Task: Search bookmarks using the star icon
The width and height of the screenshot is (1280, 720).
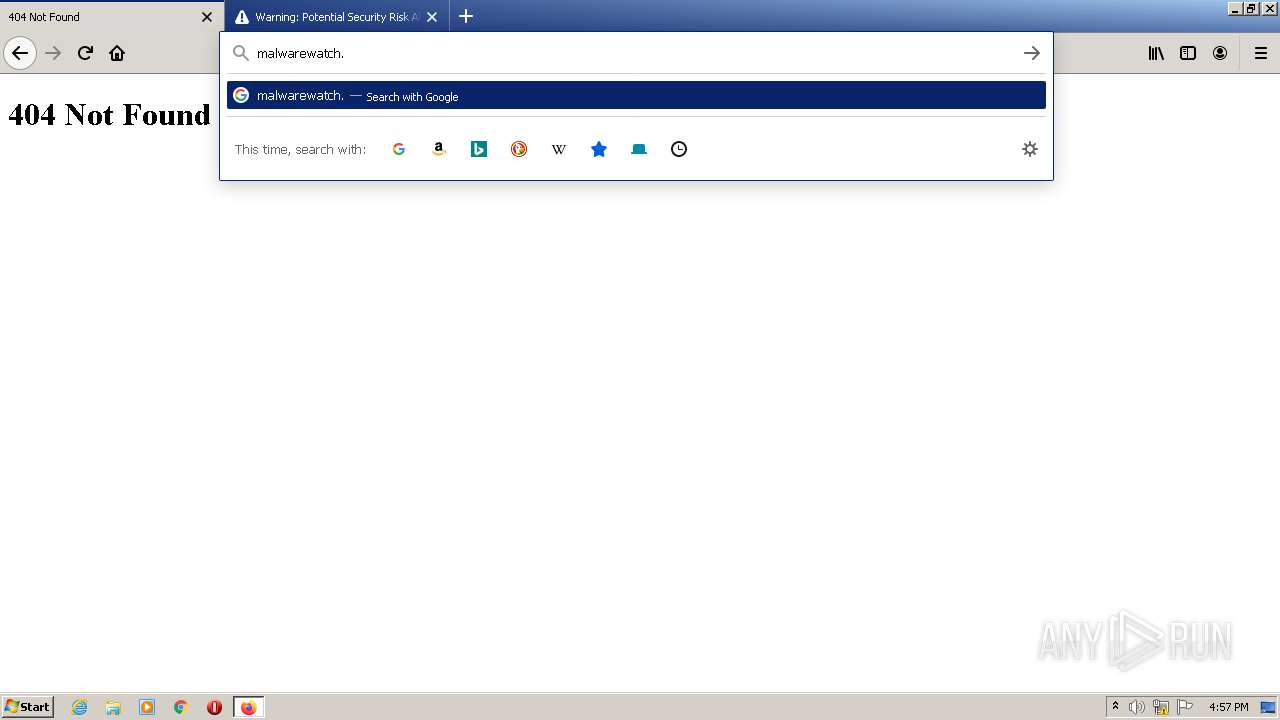Action: pyautogui.click(x=599, y=149)
